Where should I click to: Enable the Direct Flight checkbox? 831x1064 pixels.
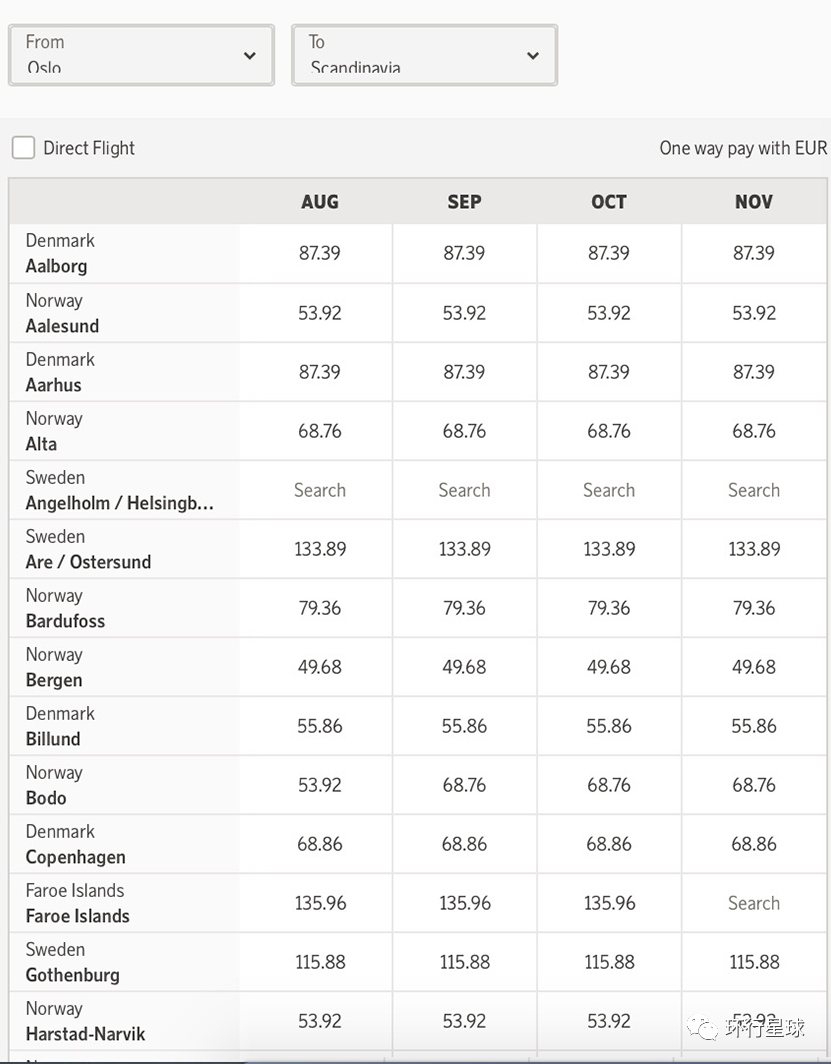tap(23, 148)
